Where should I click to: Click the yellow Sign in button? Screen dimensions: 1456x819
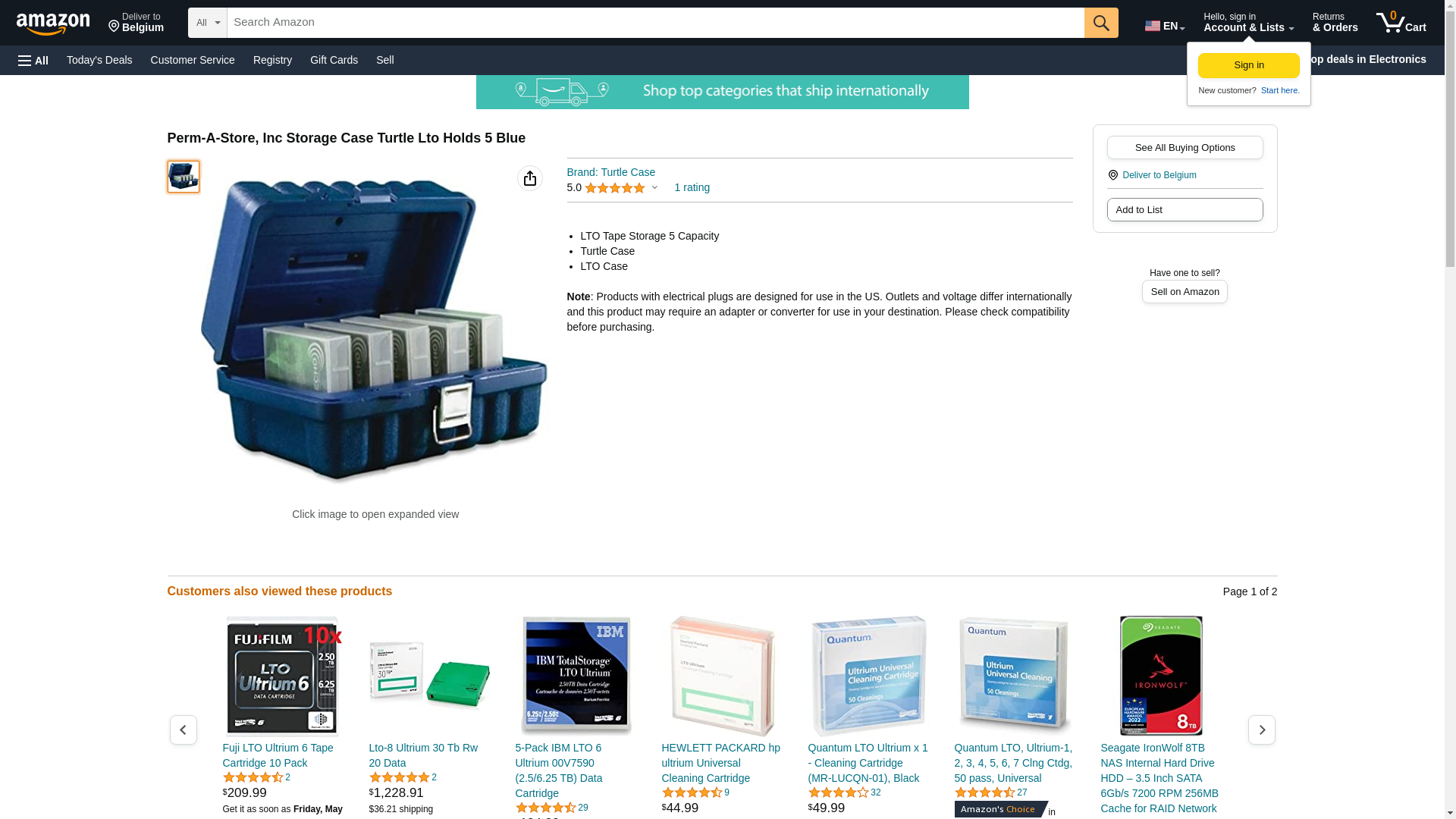click(x=1249, y=65)
